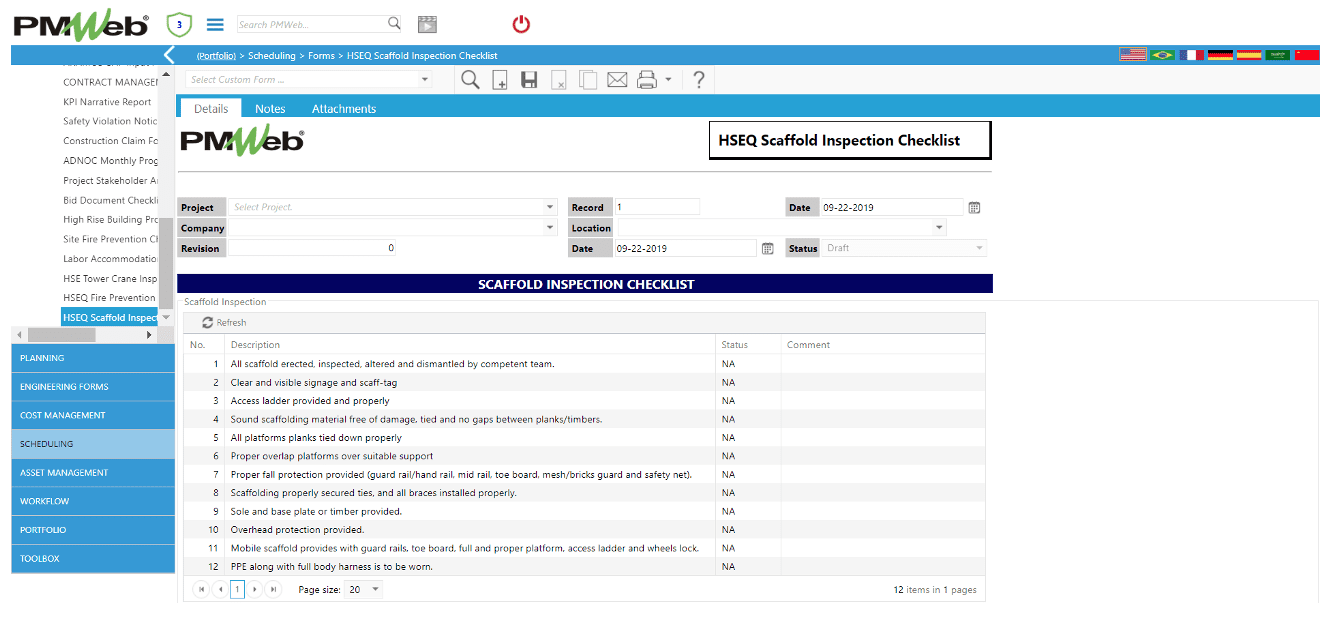Print the form using the printer icon

[647, 79]
